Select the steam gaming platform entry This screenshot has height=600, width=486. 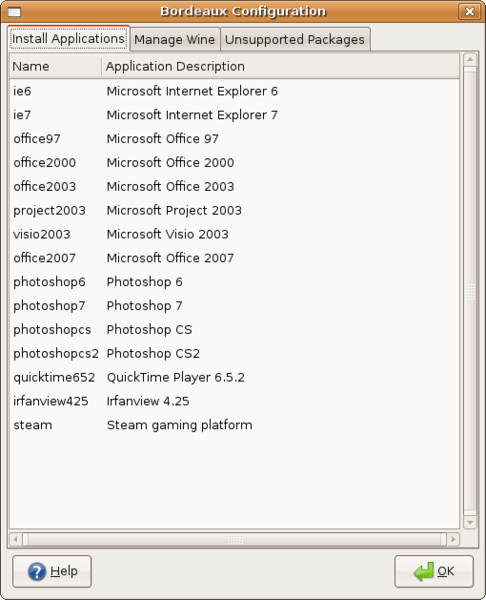(234, 425)
